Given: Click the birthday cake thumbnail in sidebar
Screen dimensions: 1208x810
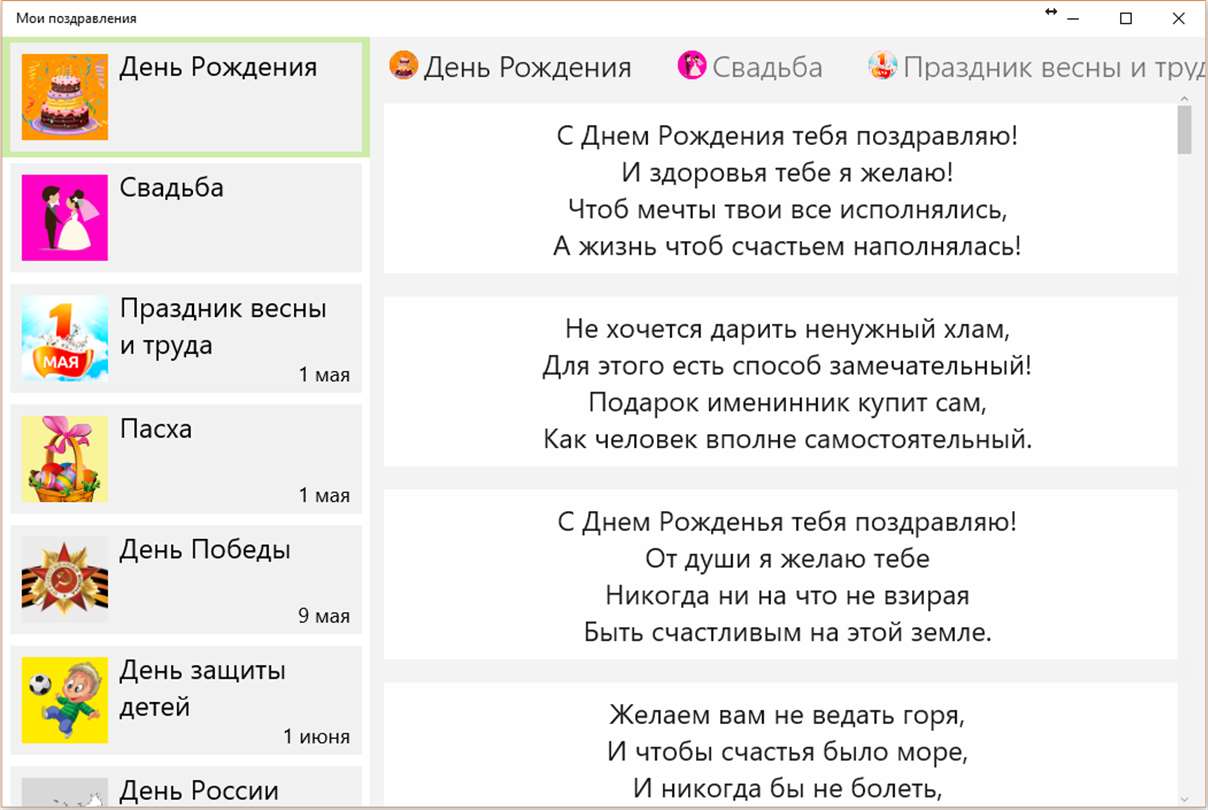Looking at the screenshot, I should point(65,97).
